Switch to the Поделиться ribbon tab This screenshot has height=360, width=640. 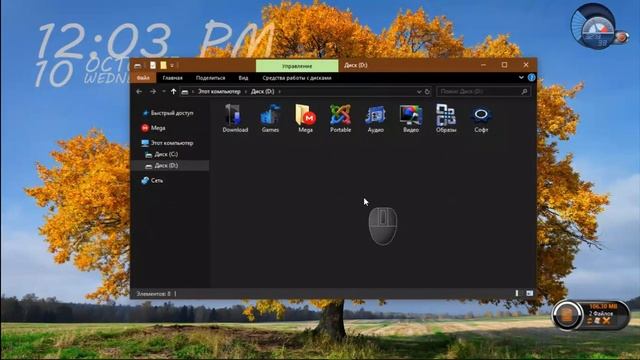(211, 78)
